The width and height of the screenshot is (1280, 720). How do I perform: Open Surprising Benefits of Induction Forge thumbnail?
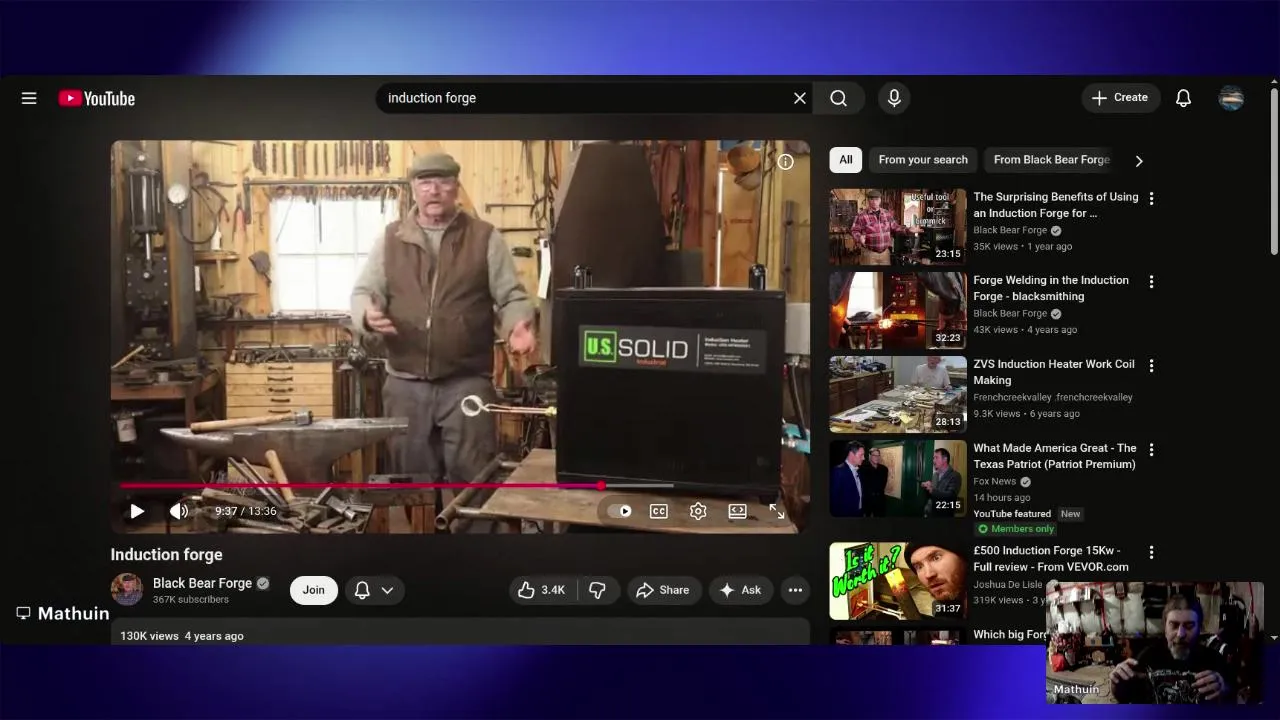pyautogui.click(x=898, y=227)
